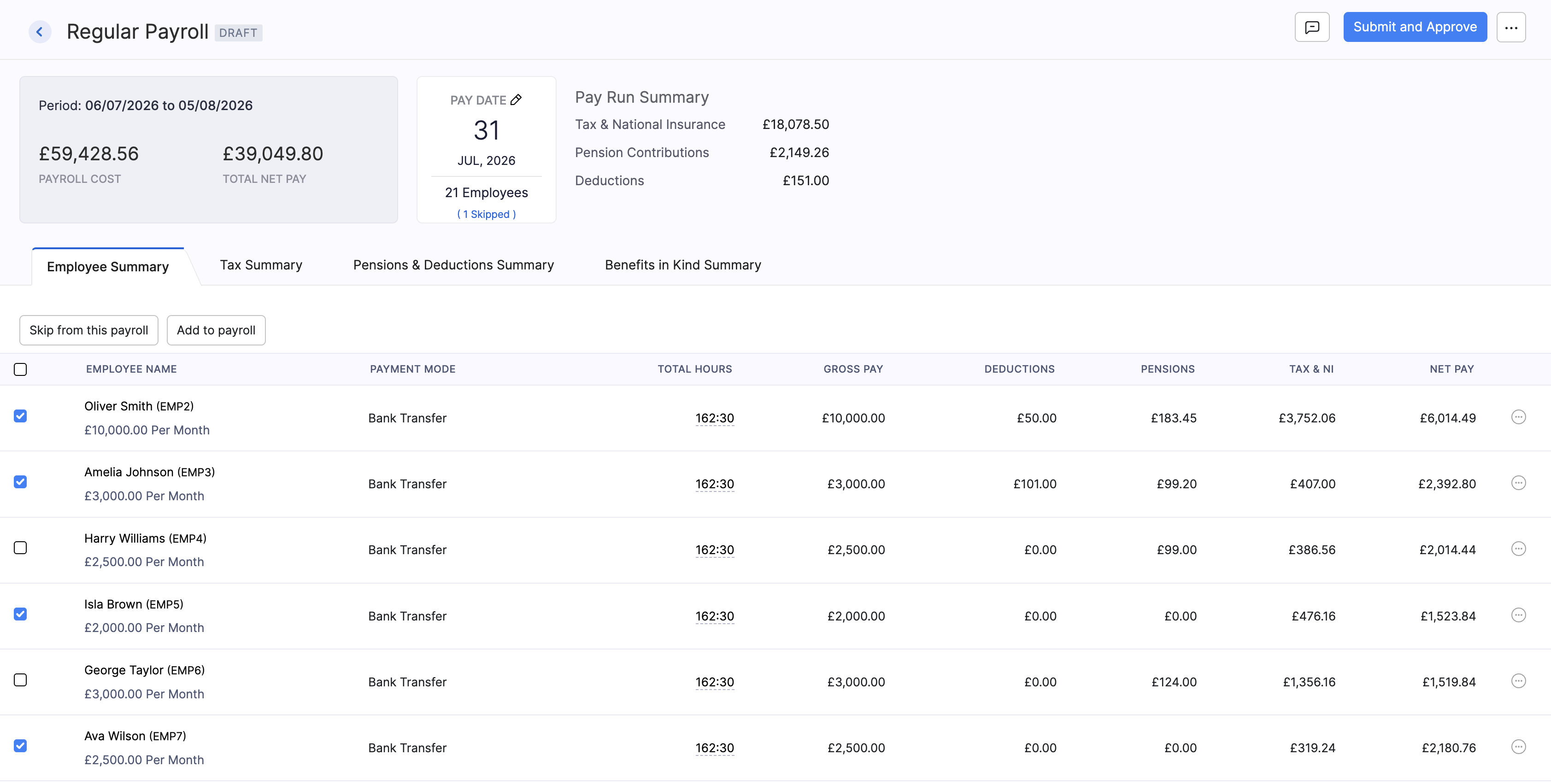The height and width of the screenshot is (784, 1551).
Task: Click Harry Williams (EMP4) name
Action: tap(145, 538)
